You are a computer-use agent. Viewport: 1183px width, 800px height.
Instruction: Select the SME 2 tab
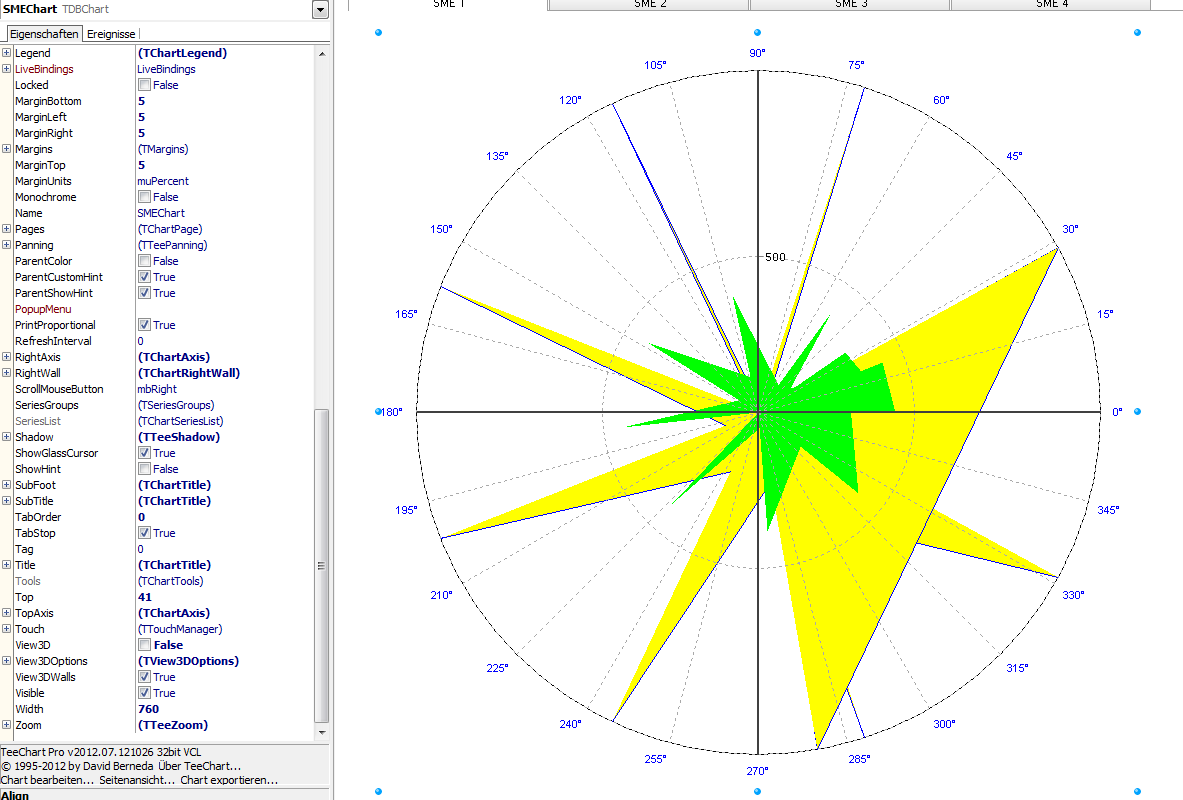(x=649, y=5)
